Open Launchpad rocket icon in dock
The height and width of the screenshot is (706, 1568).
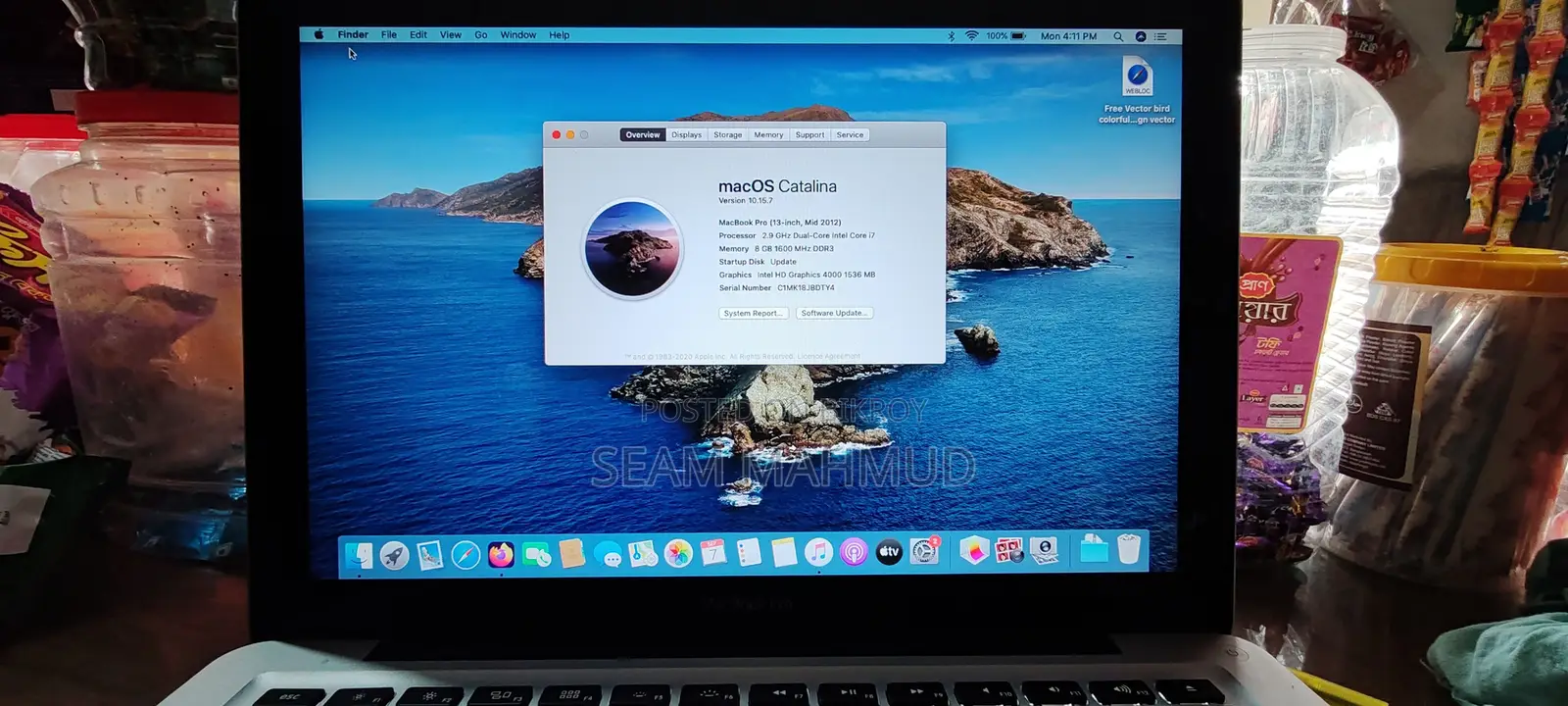tap(394, 555)
